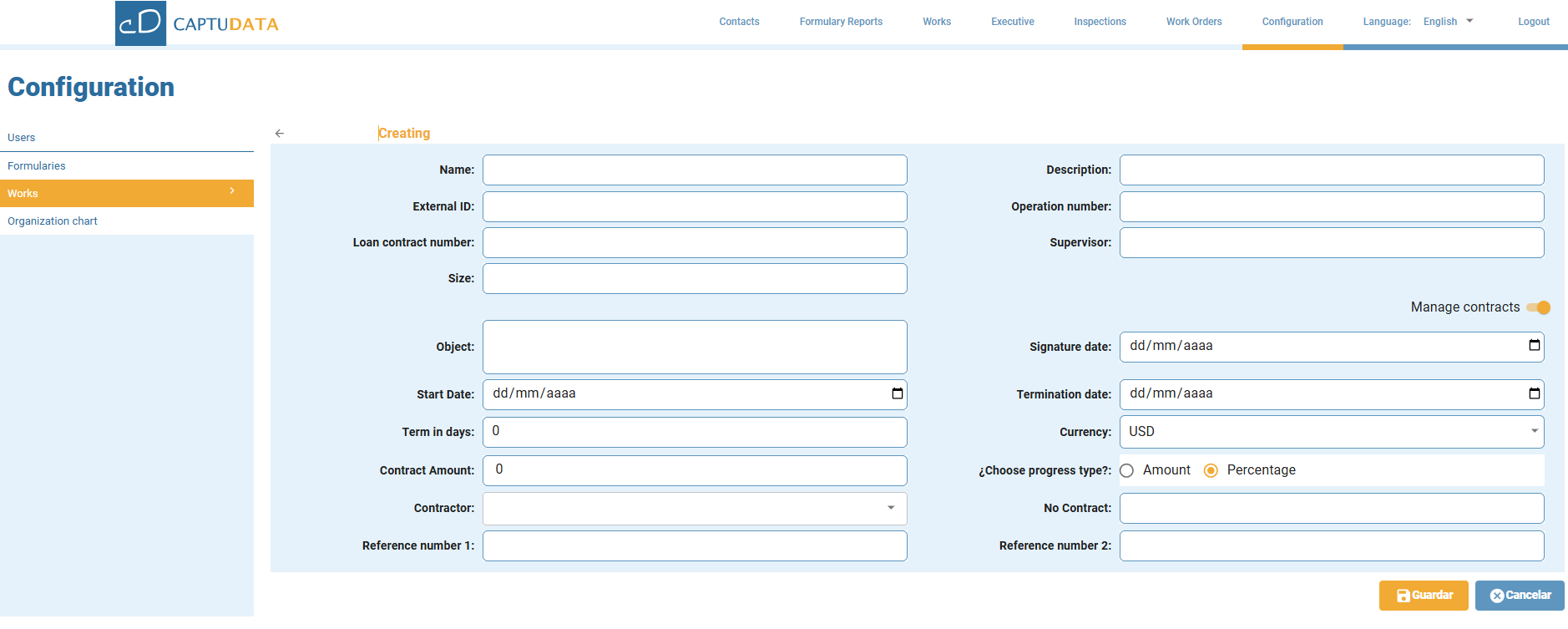Click the Name input field
The height and width of the screenshot is (629, 1568).
click(x=694, y=170)
